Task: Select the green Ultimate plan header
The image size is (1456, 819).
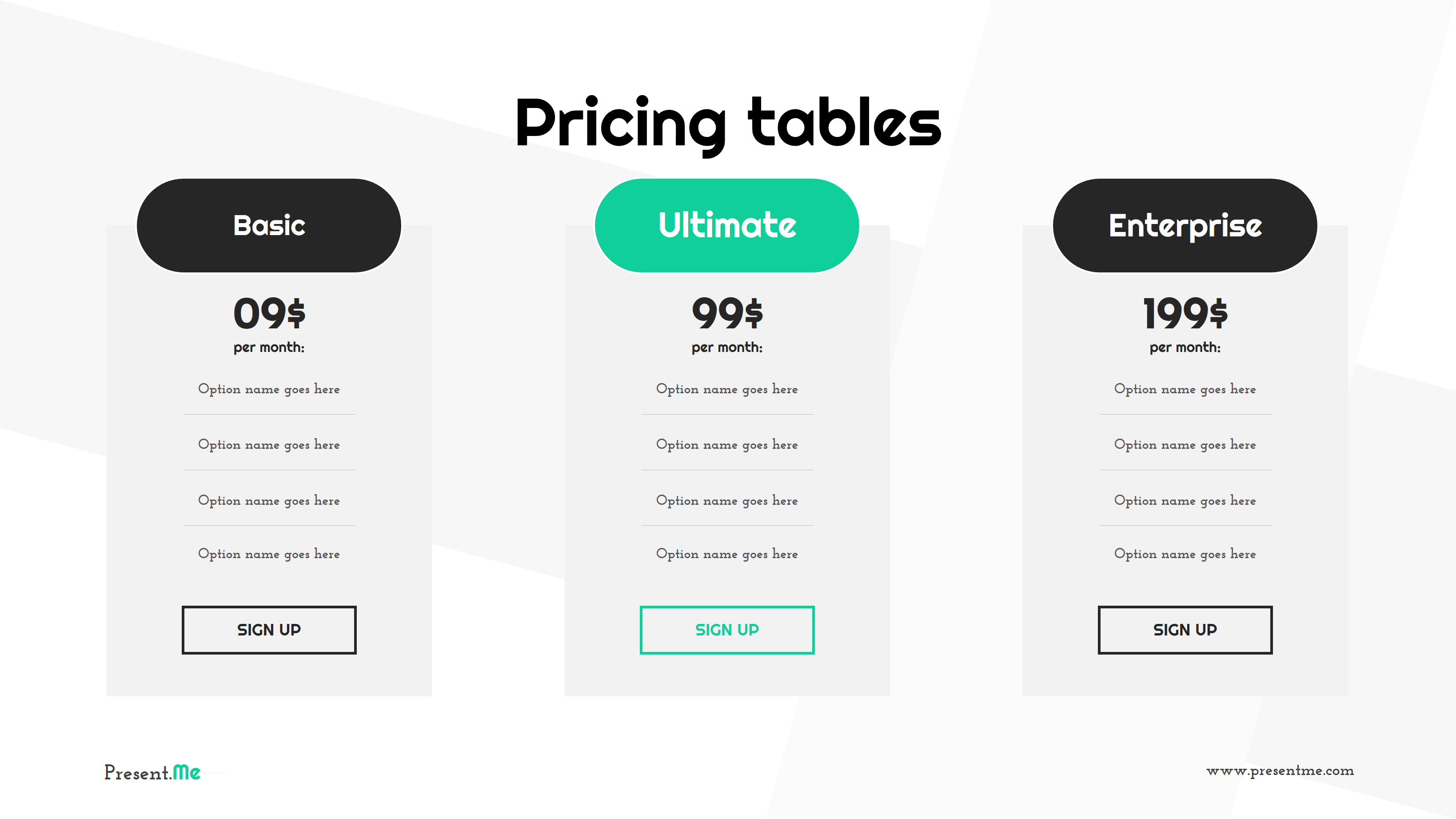Action: pyautogui.click(x=727, y=225)
